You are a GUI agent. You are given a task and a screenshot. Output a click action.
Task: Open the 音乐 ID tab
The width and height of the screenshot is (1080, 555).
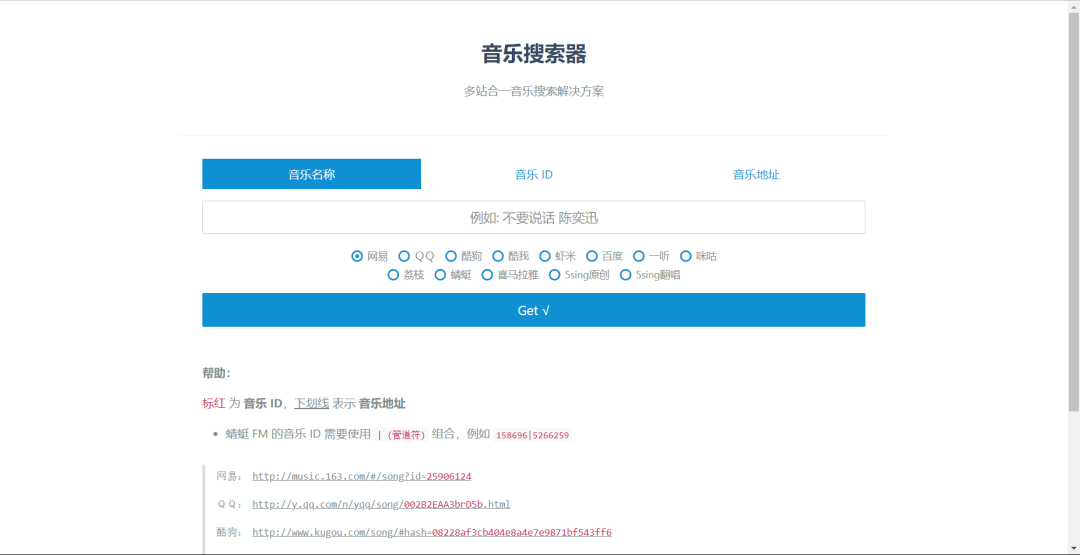coord(534,174)
